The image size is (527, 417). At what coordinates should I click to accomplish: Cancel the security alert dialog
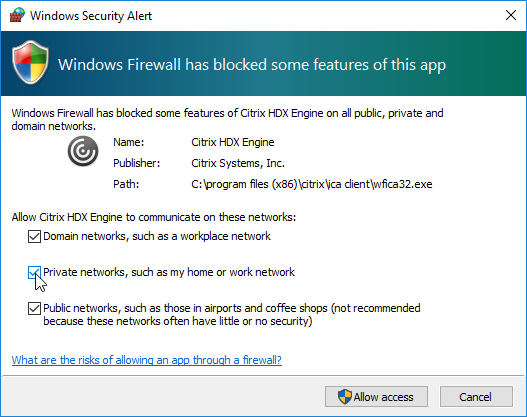pyautogui.click(x=476, y=397)
